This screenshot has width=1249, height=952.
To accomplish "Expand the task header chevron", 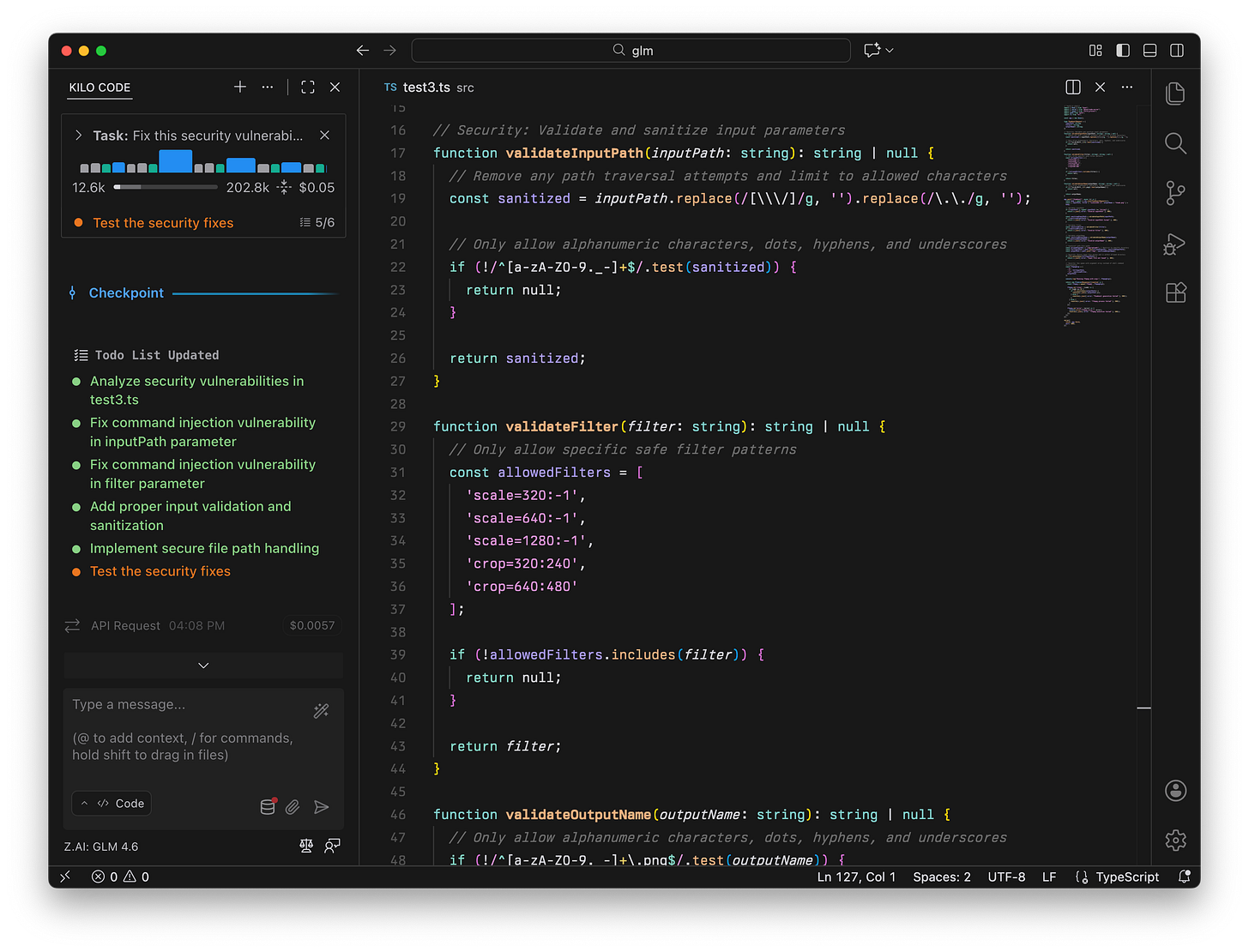I will point(79,136).
